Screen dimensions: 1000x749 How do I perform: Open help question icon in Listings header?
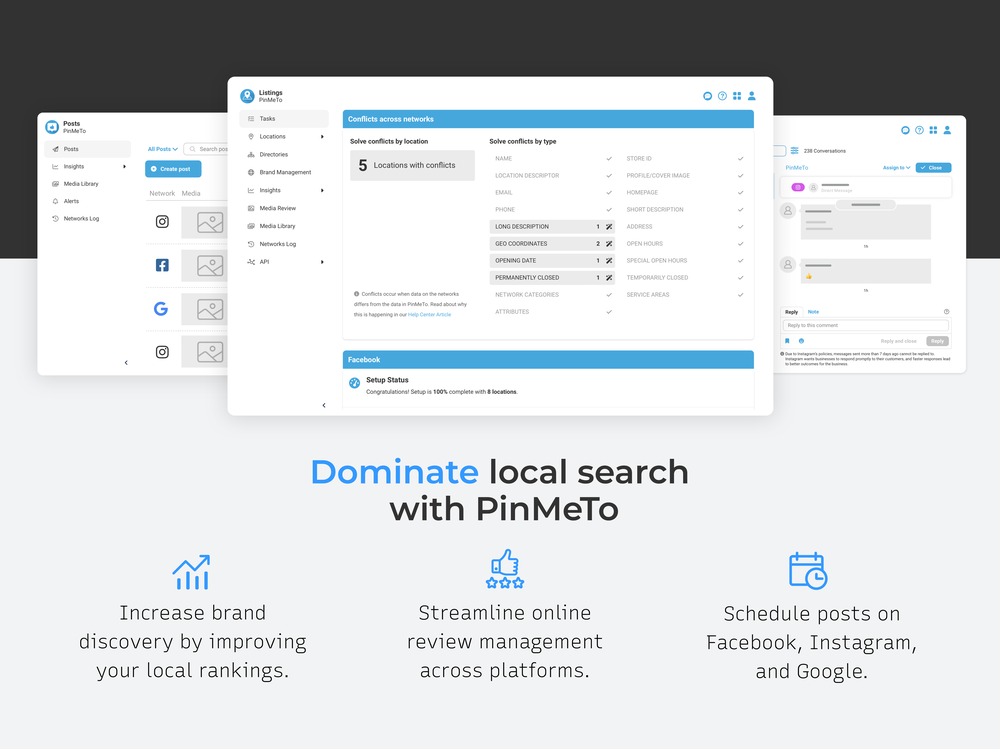pos(722,96)
